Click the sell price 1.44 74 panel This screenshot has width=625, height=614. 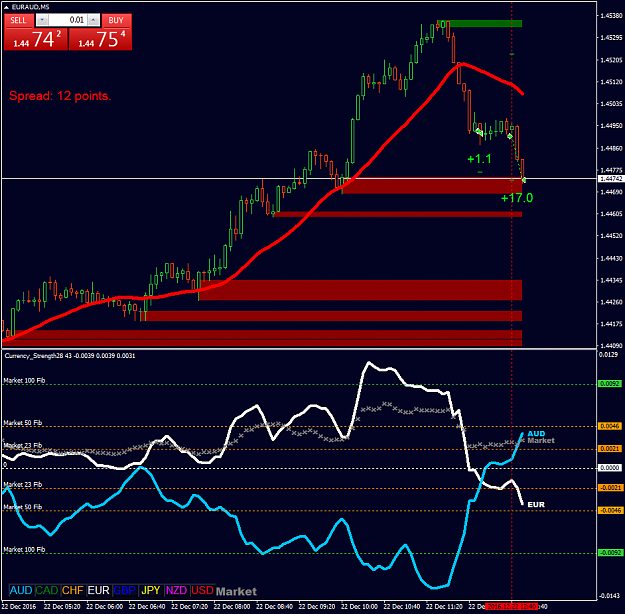pos(35,39)
